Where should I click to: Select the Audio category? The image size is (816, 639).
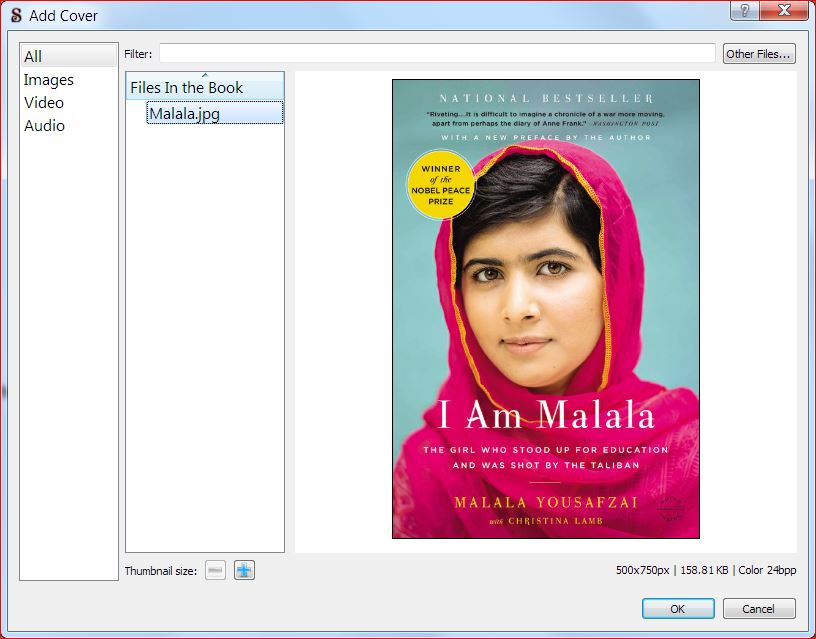[69, 125]
